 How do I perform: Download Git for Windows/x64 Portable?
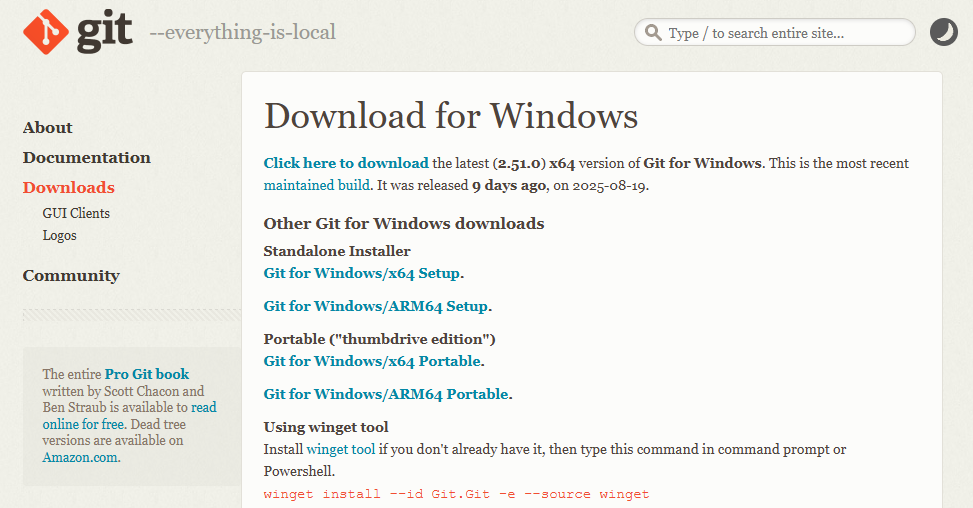click(x=372, y=362)
